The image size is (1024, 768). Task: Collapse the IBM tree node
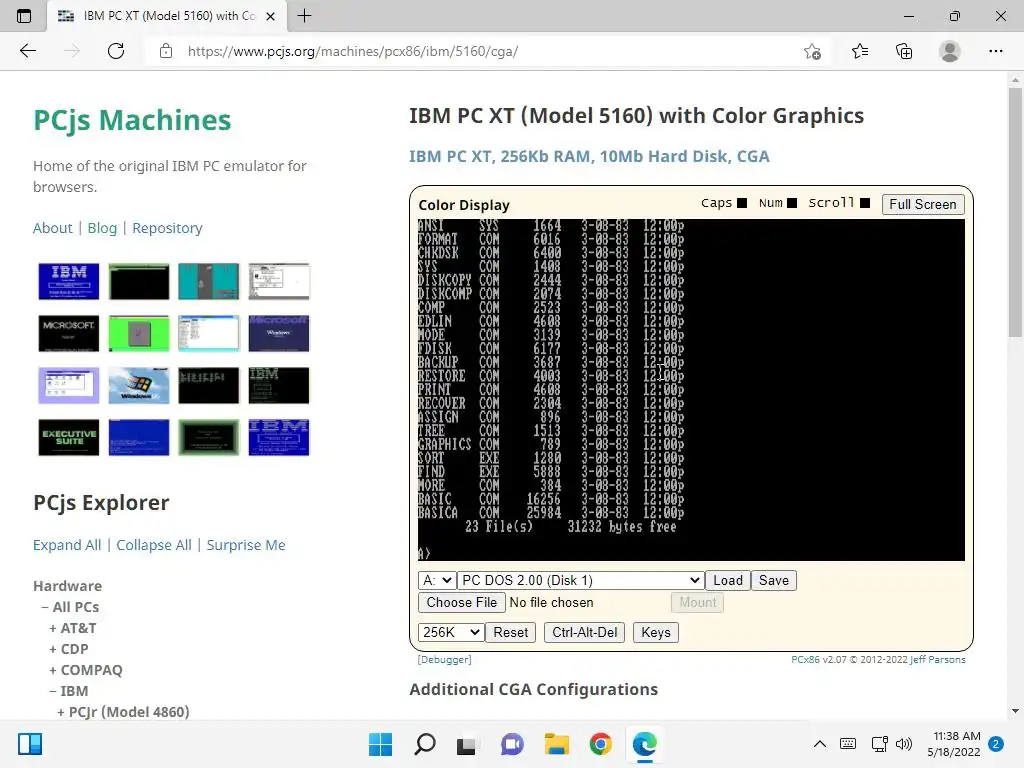[x=69, y=691]
